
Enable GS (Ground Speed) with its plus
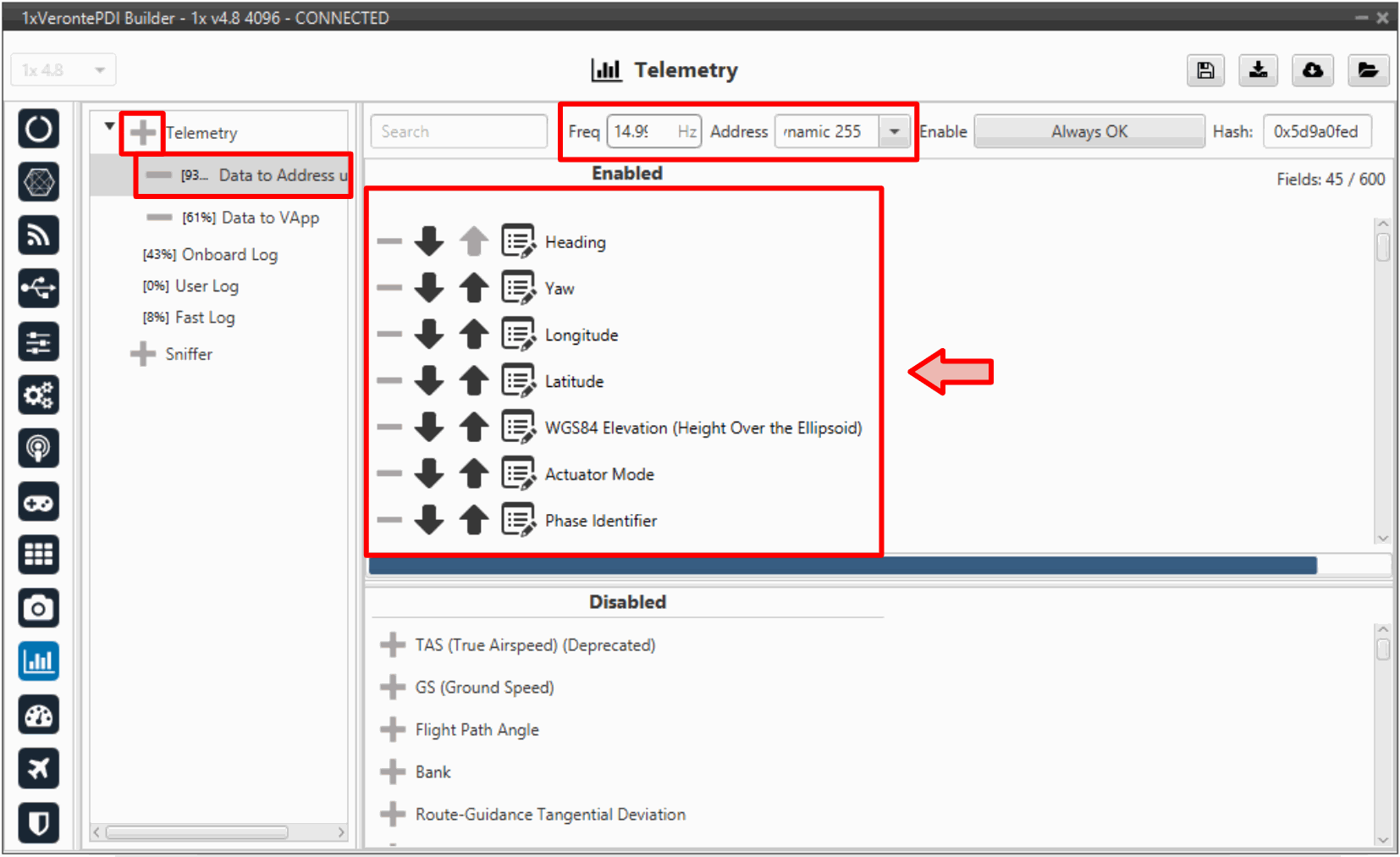click(392, 687)
